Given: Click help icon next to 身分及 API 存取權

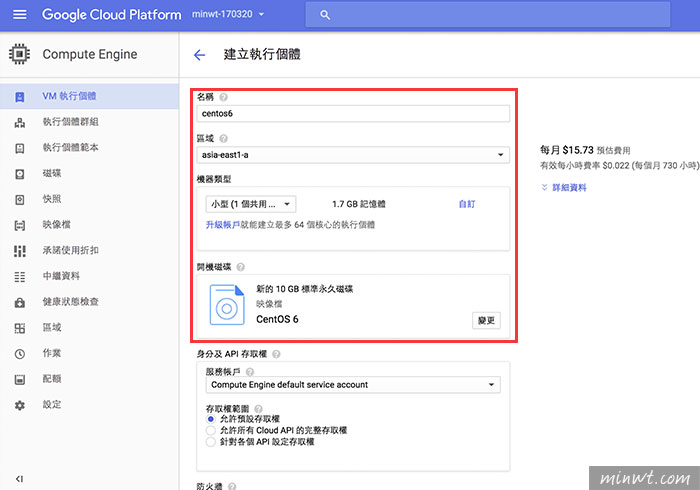Looking at the screenshot, I should 276,354.
